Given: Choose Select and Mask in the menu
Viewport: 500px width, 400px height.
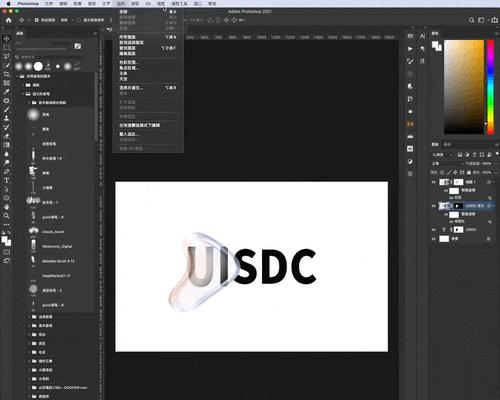Looking at the screenshot, I should click(148, 88).
